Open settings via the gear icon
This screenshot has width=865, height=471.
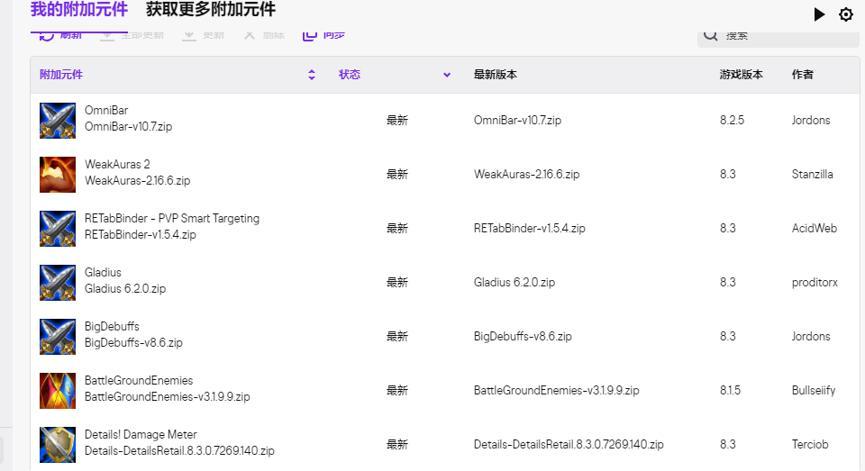(x=846, y=14)
